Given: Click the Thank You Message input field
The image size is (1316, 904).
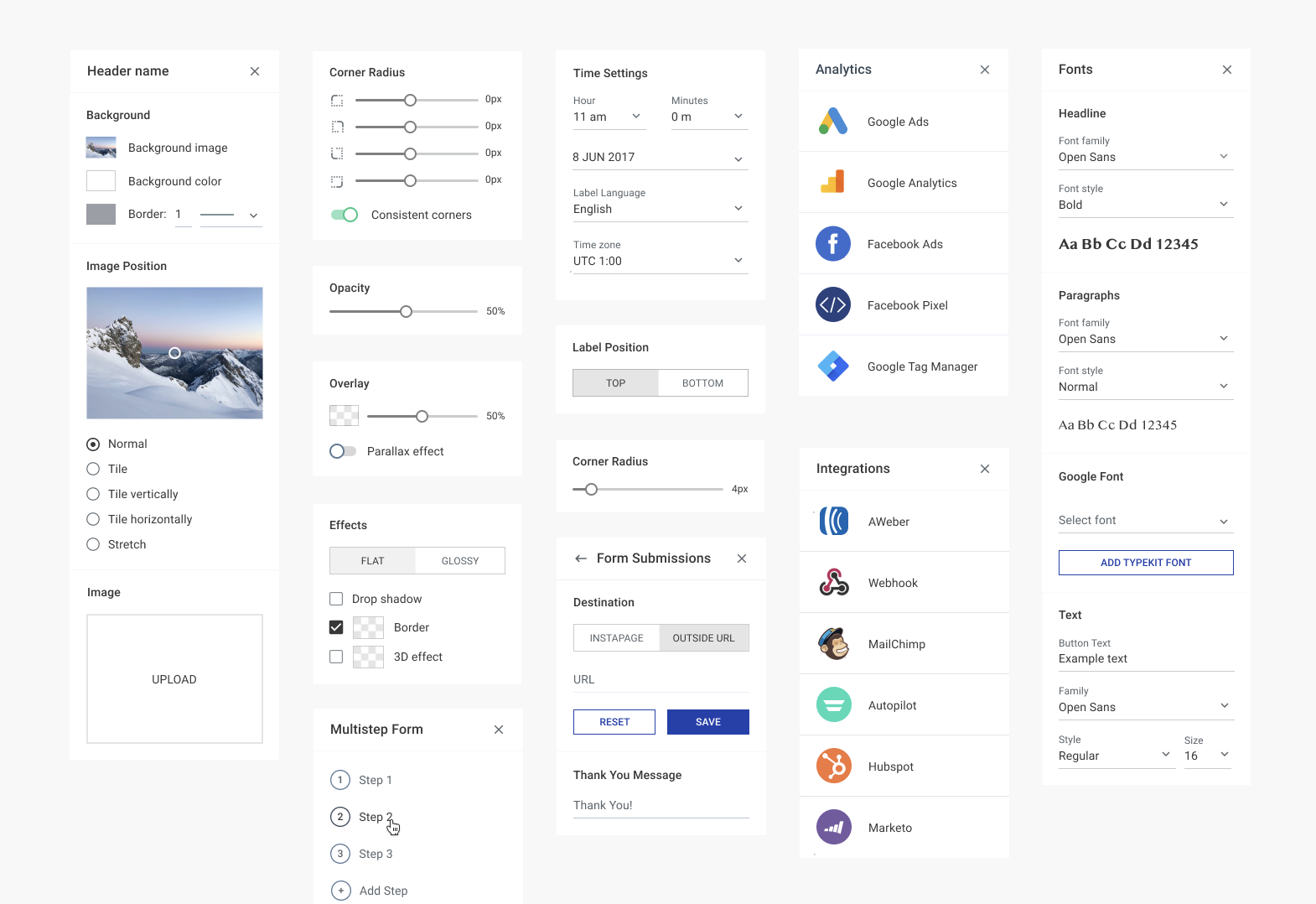Looking at the screenshot, I should point(661,805).
